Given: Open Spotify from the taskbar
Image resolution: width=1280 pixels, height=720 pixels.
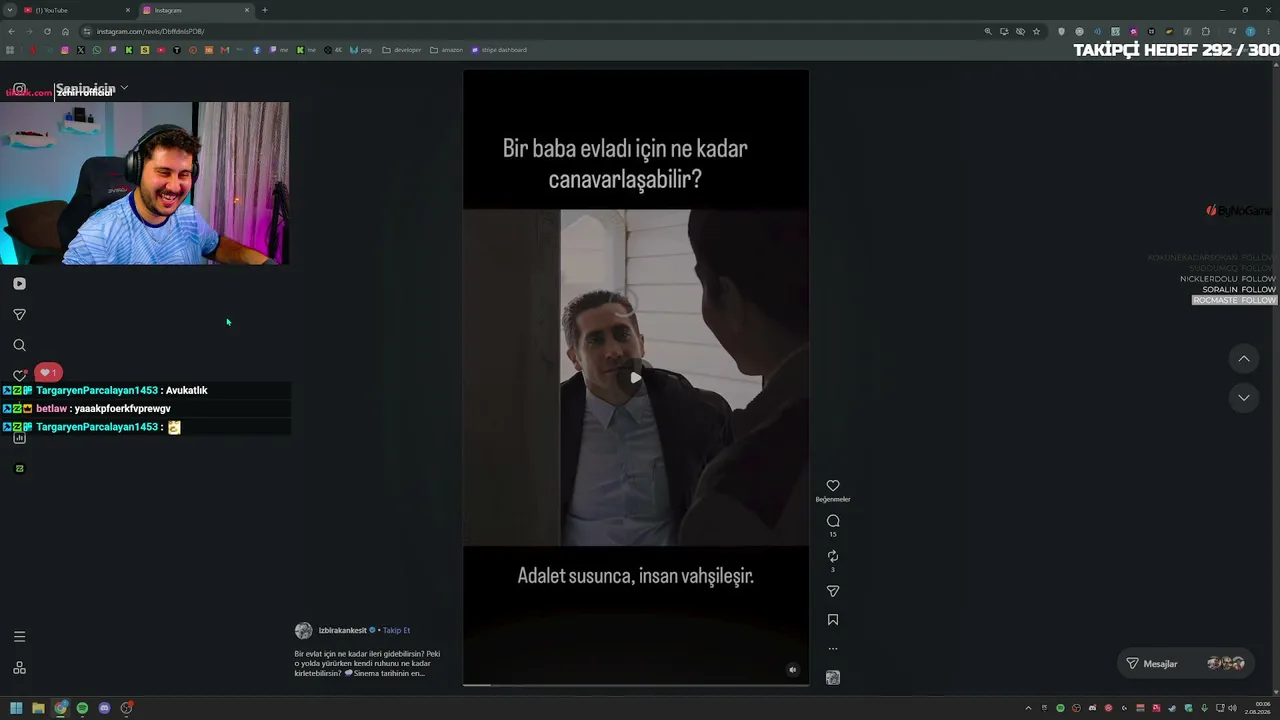Looking at the screenshot, I should (x=82, y=708).
